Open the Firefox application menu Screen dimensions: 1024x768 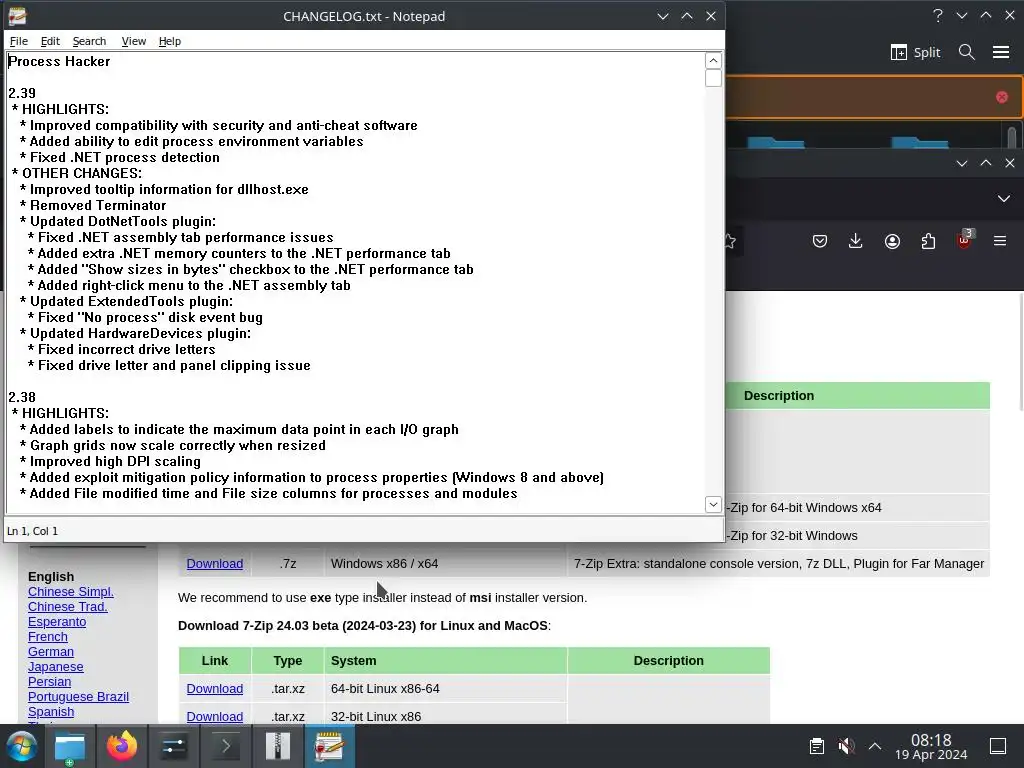1000,241
